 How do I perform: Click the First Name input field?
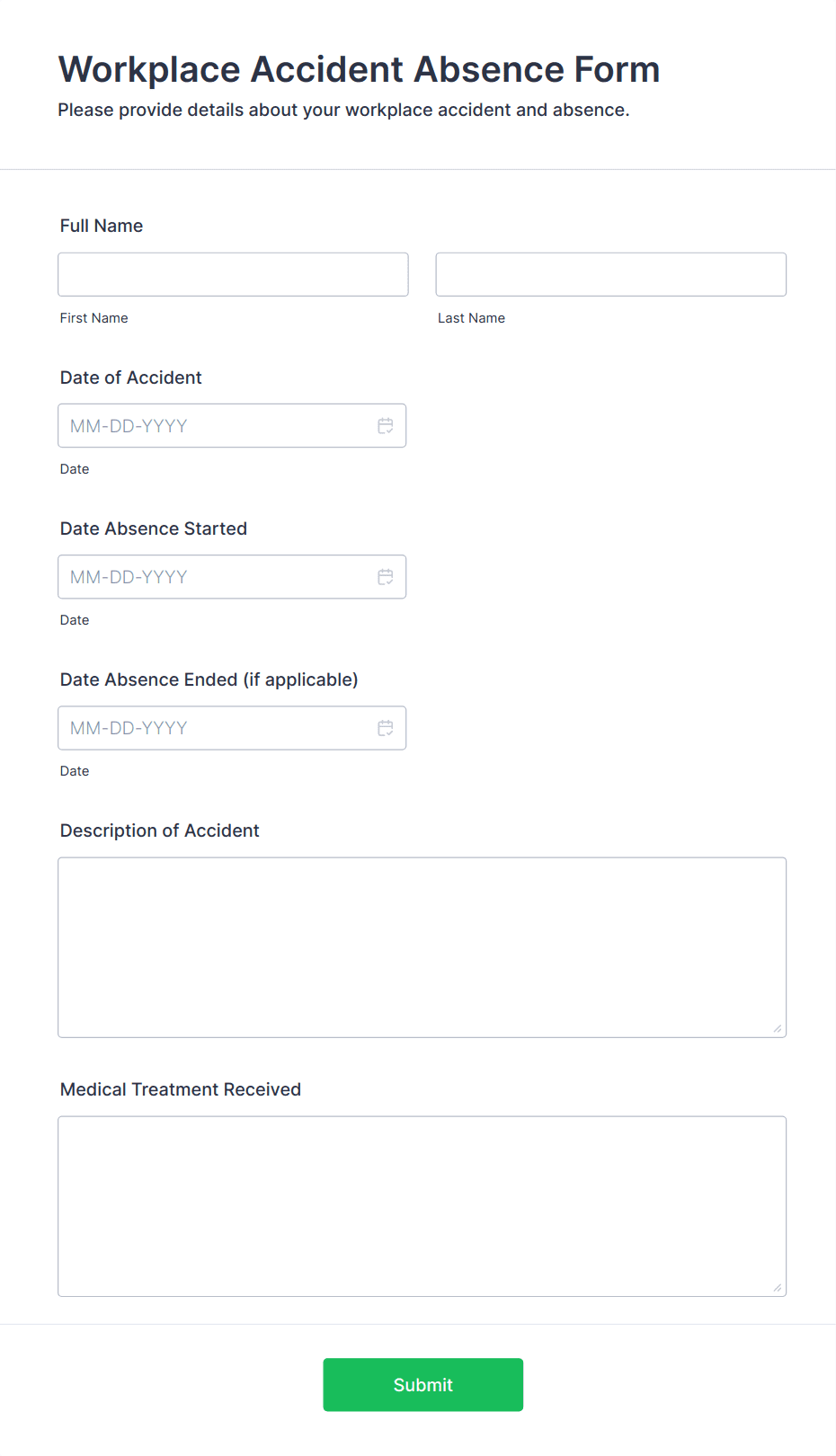(233, 274)
